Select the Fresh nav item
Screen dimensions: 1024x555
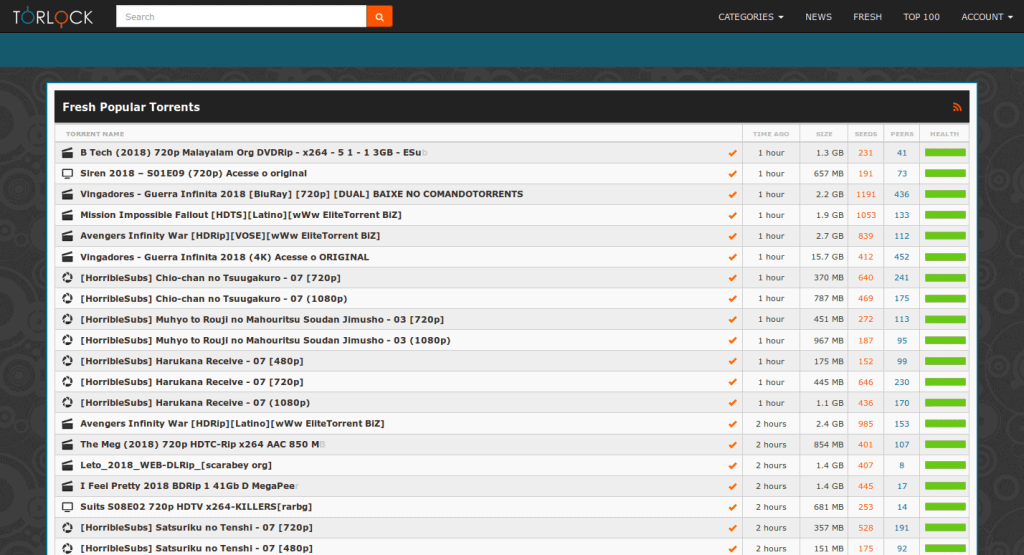click(867, 17)
